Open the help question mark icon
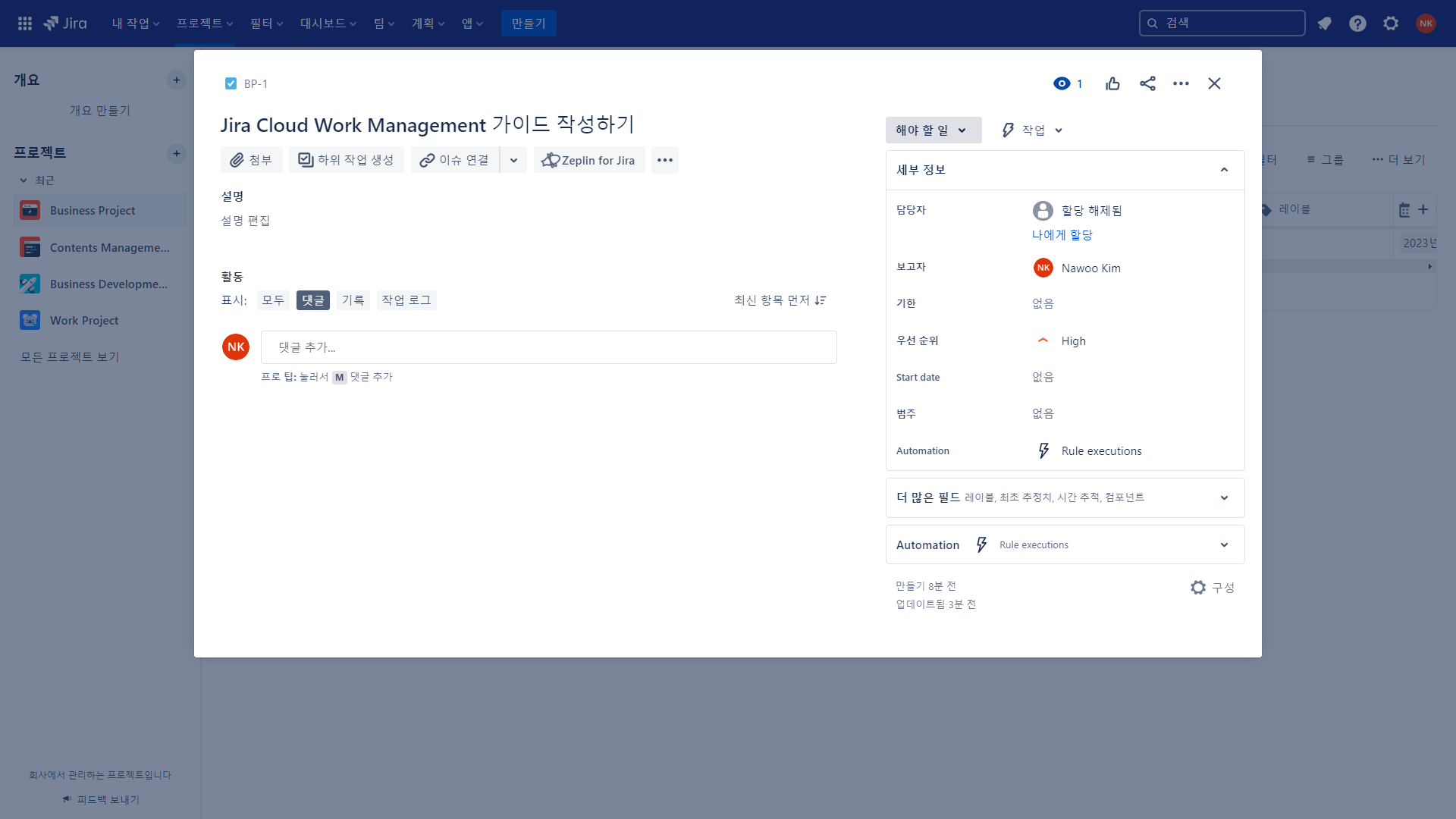This screenshot has height=819, width=1456. click(x=1357, y=24)
